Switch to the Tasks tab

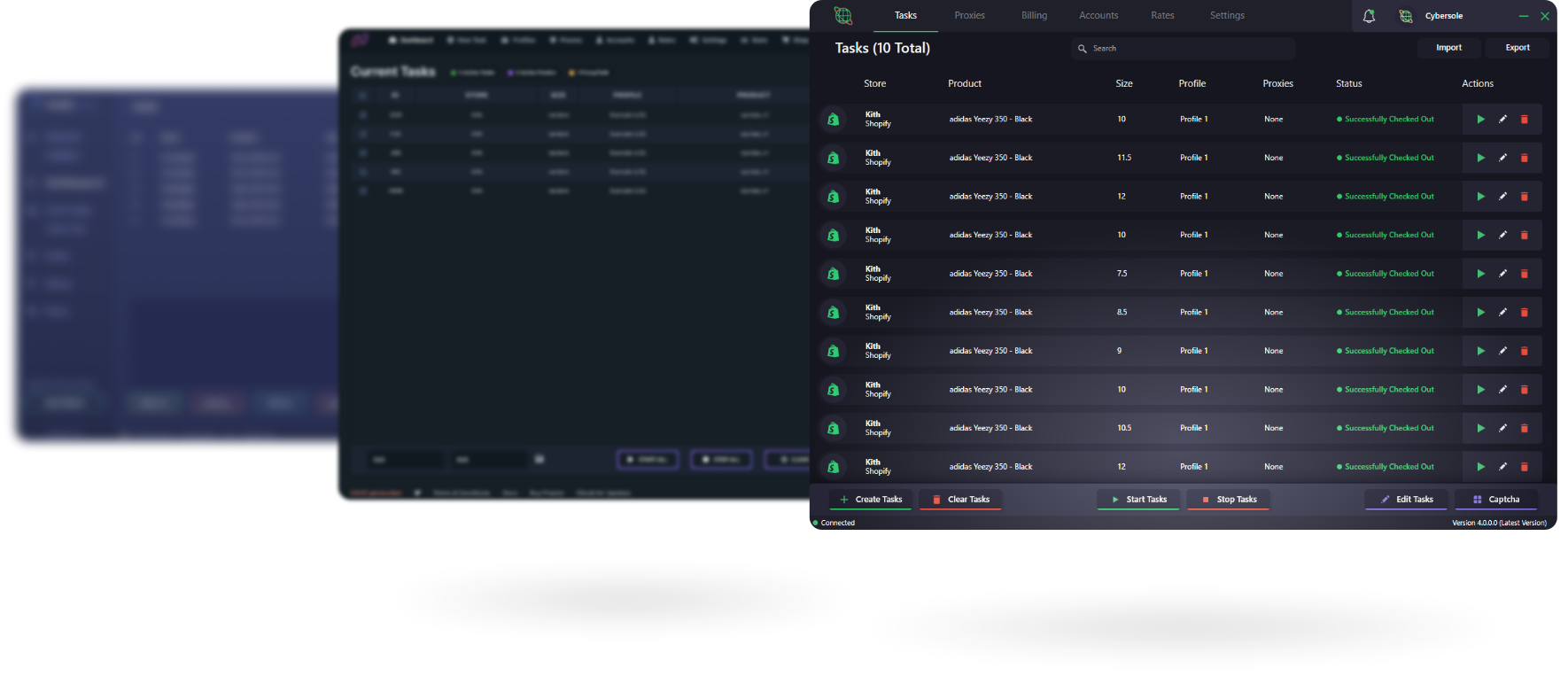tap(905, 16)
